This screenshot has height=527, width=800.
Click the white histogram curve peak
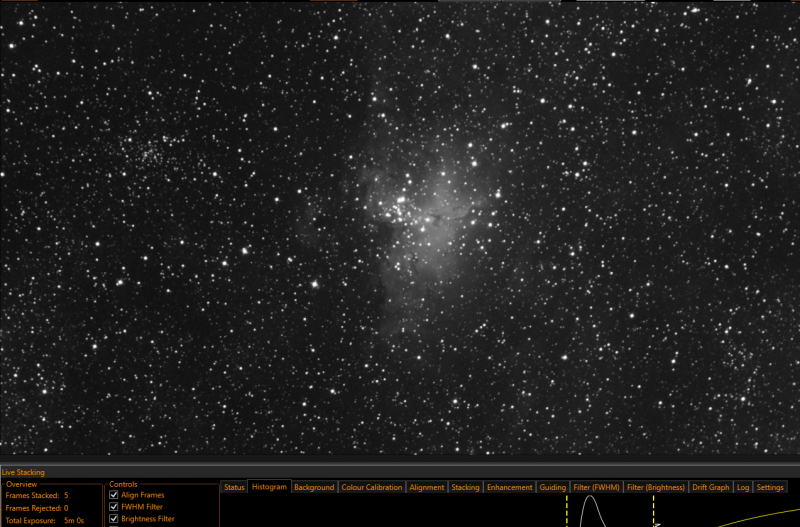point(590,497)
